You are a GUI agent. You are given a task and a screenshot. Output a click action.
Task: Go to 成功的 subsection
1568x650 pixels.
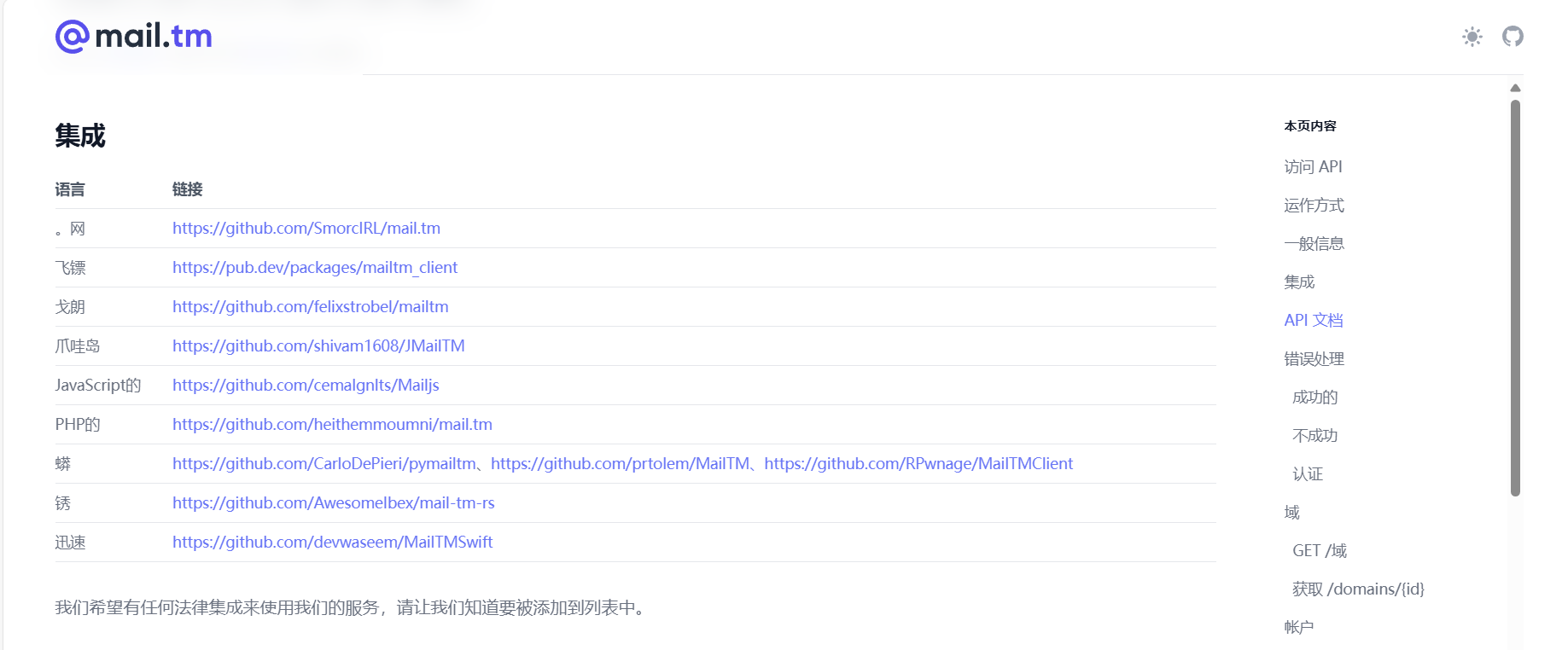tap(1314, 397)
